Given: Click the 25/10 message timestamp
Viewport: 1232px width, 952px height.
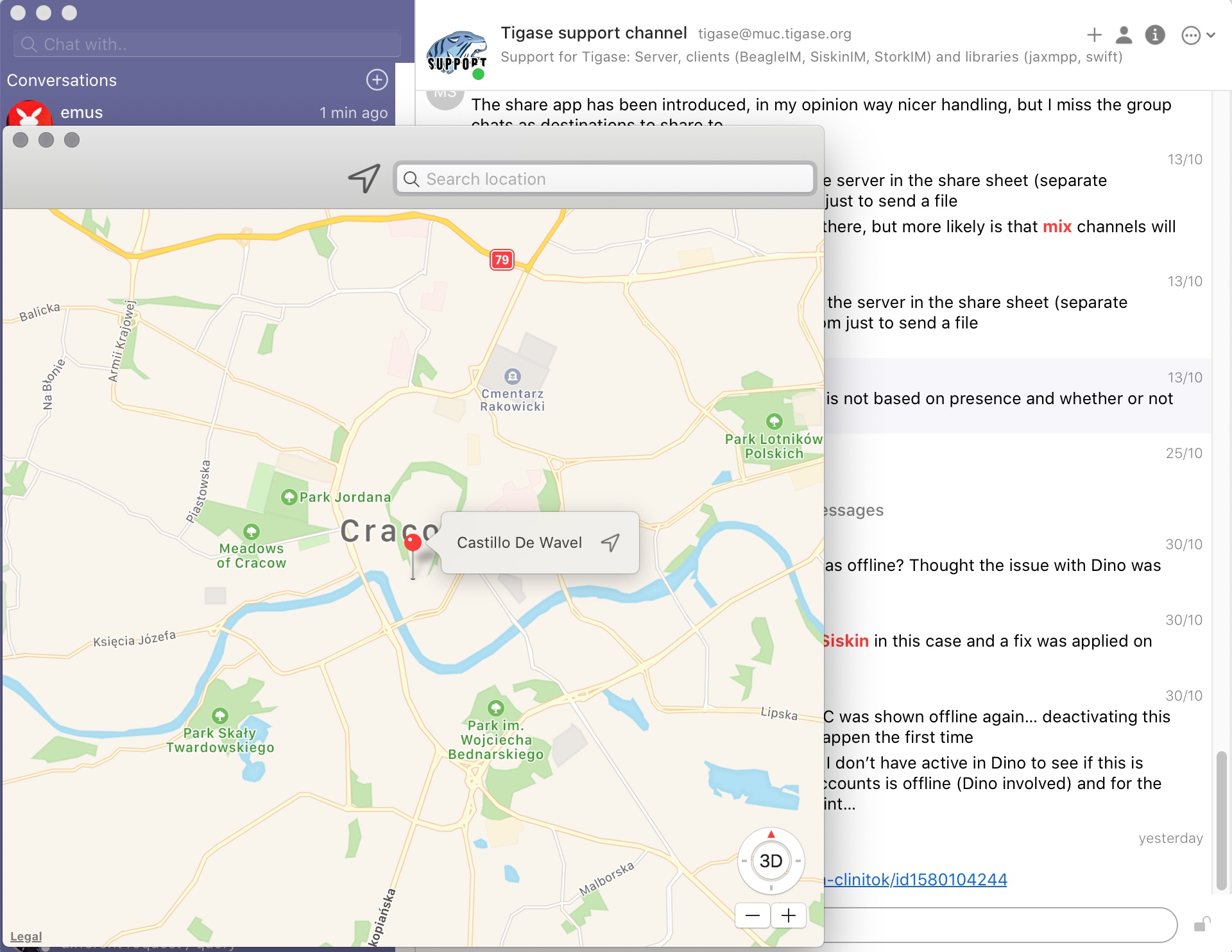Looking at the screenshot, I should (x=1184, y=454).
